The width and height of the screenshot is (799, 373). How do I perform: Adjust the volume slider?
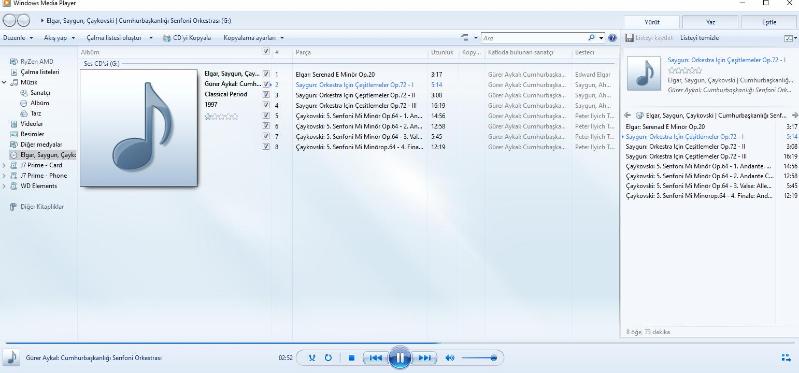[x=479, y=358]
